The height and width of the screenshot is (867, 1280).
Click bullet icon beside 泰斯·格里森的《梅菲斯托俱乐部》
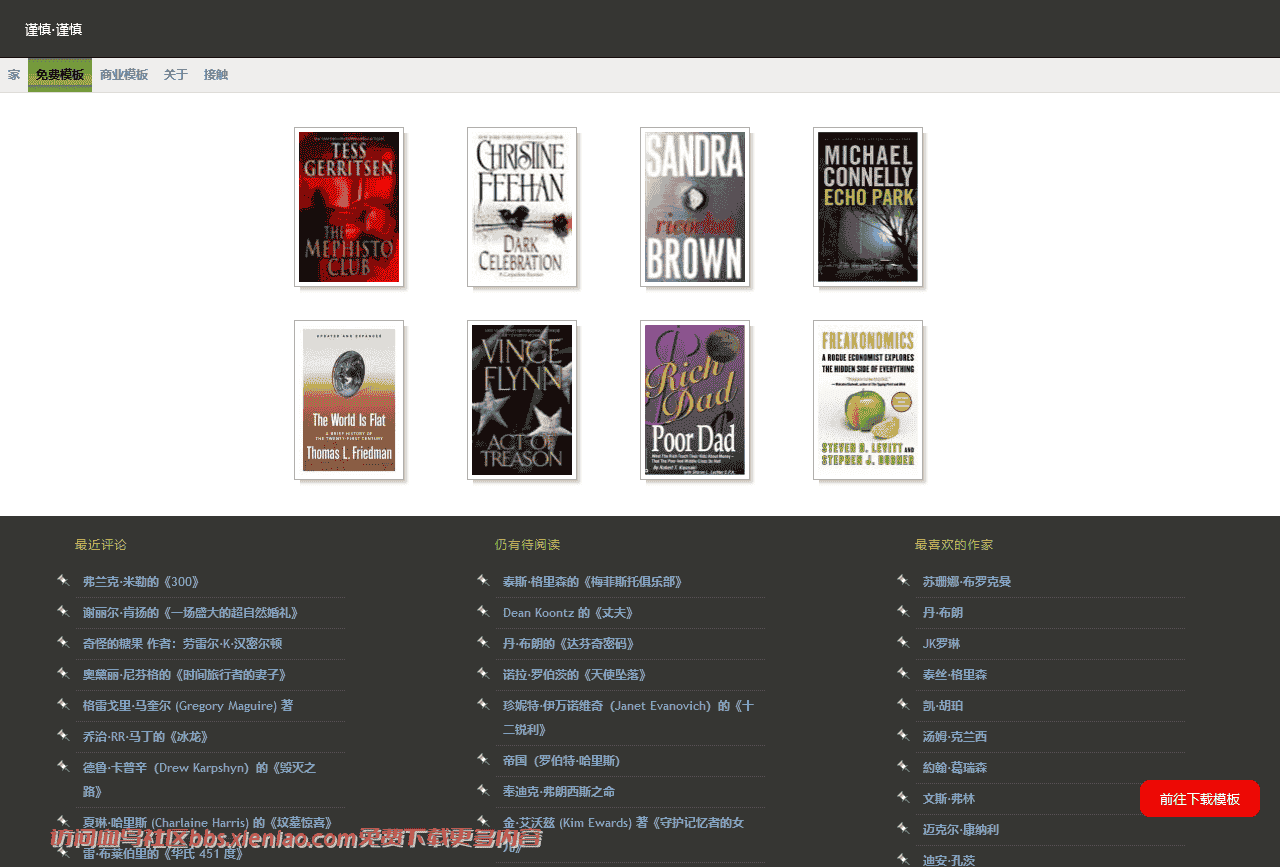[x=483, y=580]
